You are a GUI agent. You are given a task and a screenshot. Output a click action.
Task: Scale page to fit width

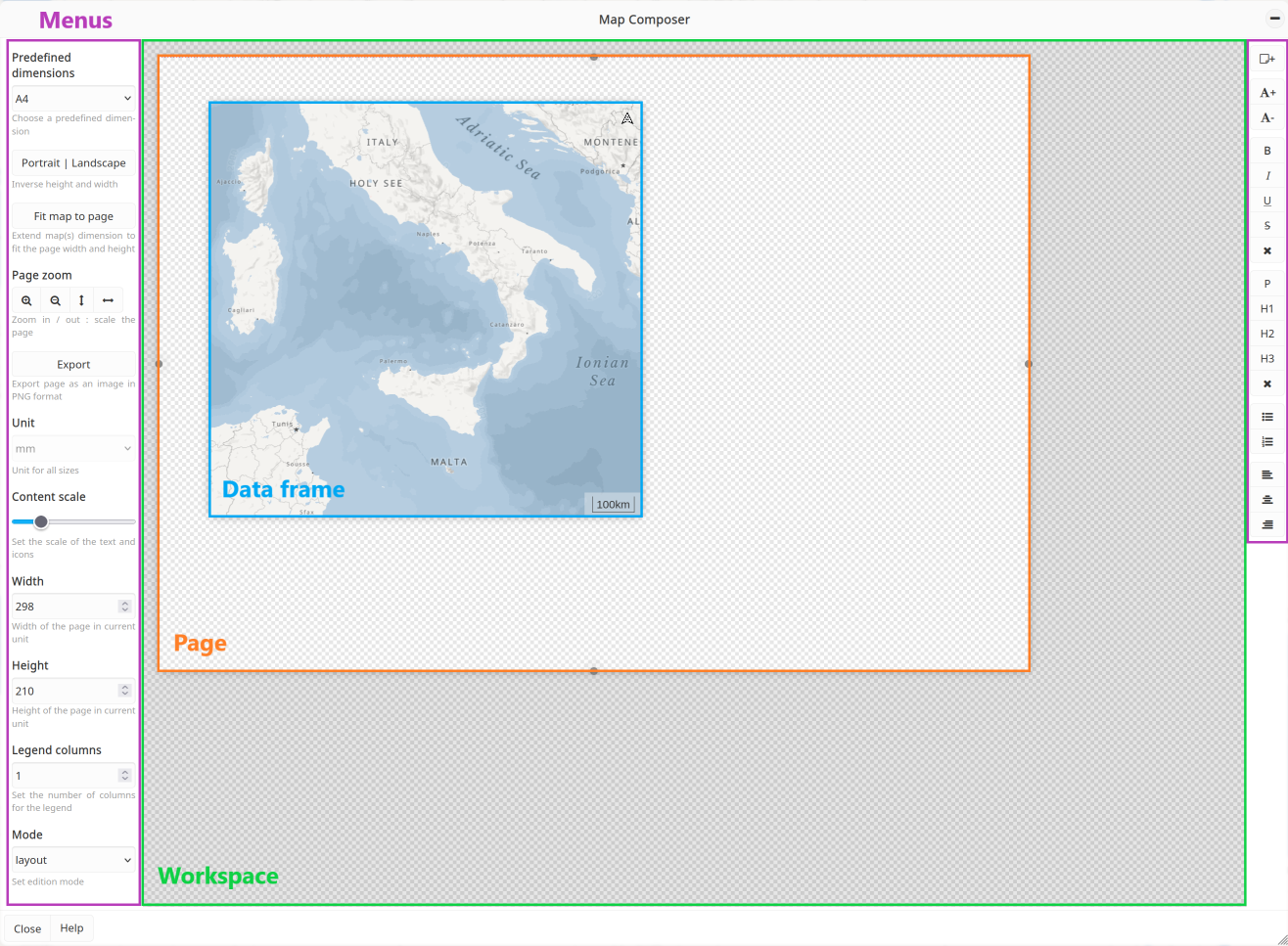[108, 300]
